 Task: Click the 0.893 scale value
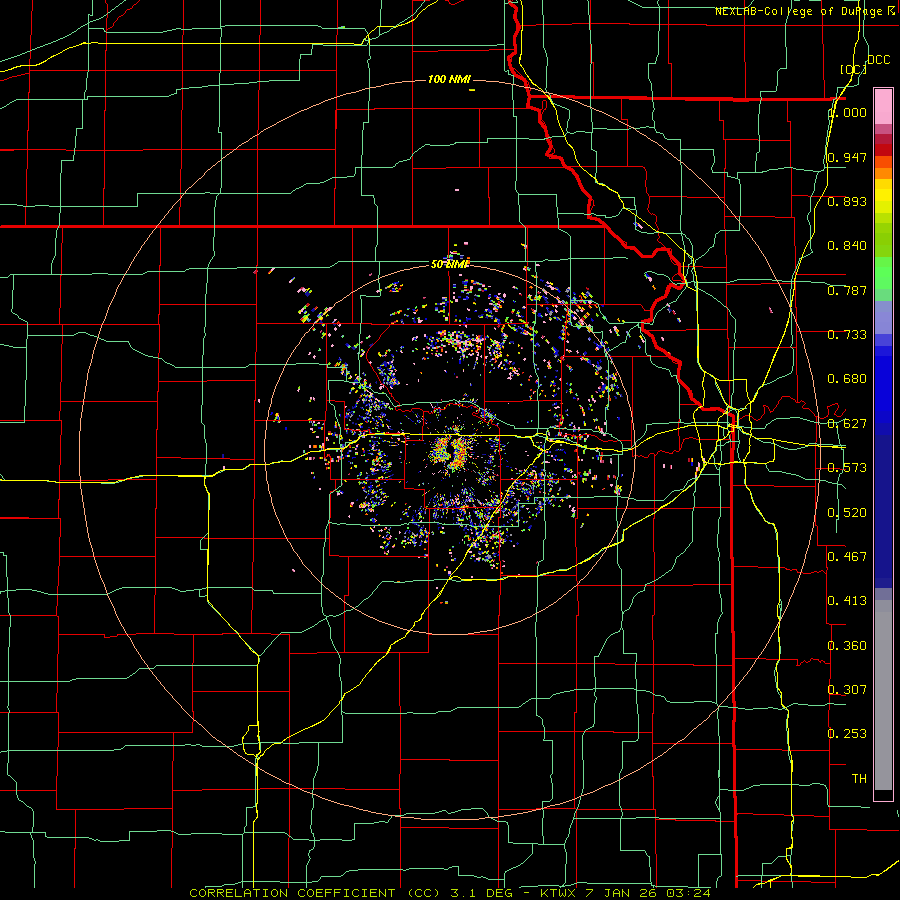click(847, 201)
